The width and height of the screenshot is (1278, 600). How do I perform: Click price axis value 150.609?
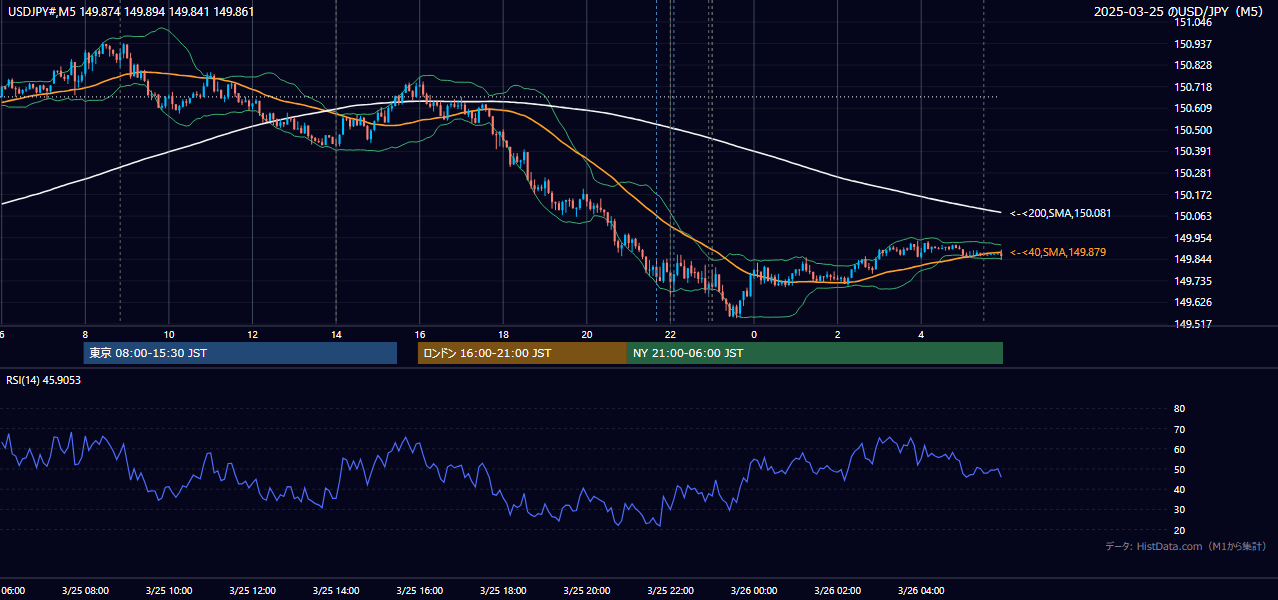(1193, 108)
